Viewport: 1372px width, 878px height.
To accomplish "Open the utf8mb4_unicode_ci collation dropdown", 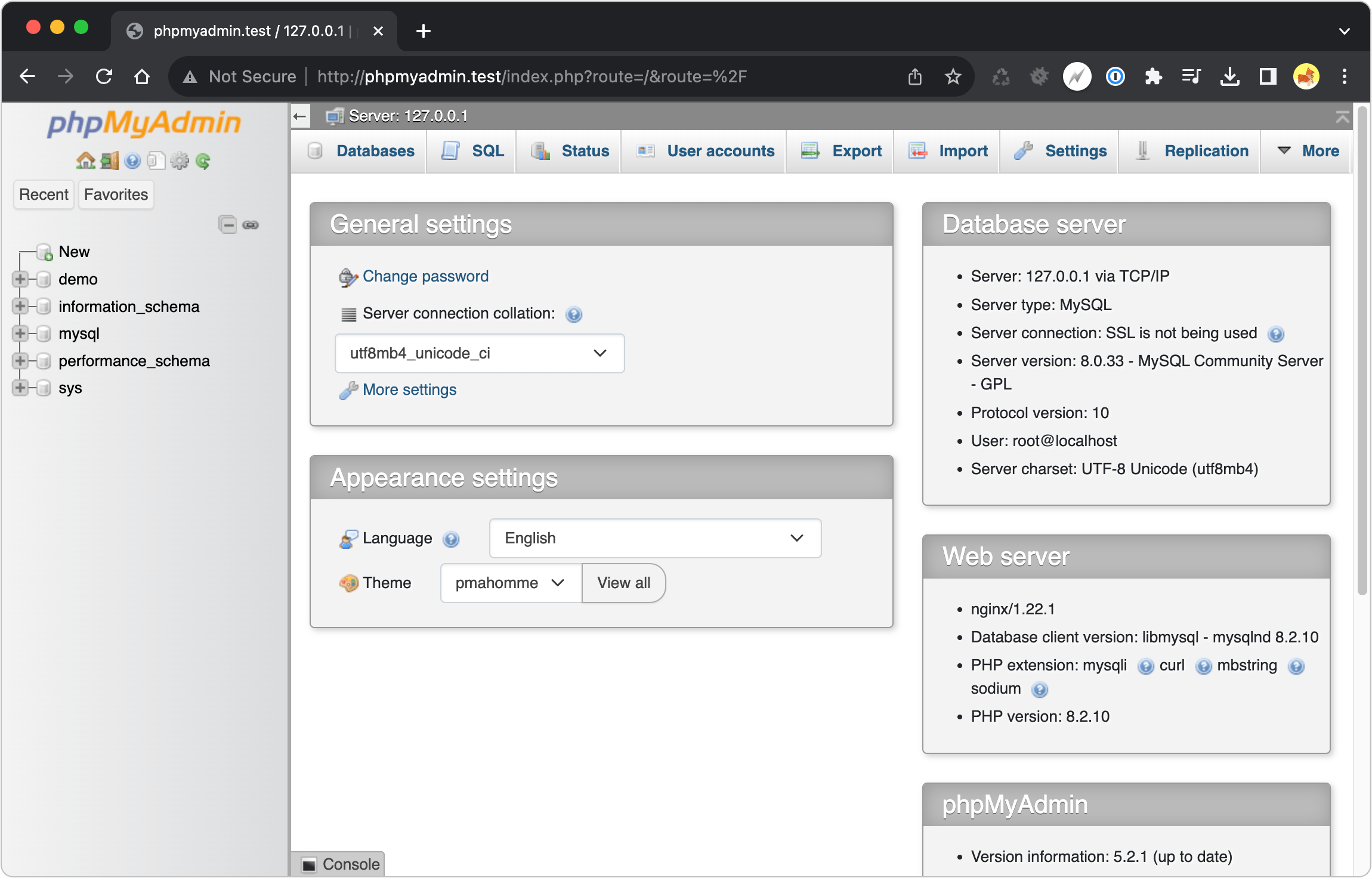I will 480,354.
